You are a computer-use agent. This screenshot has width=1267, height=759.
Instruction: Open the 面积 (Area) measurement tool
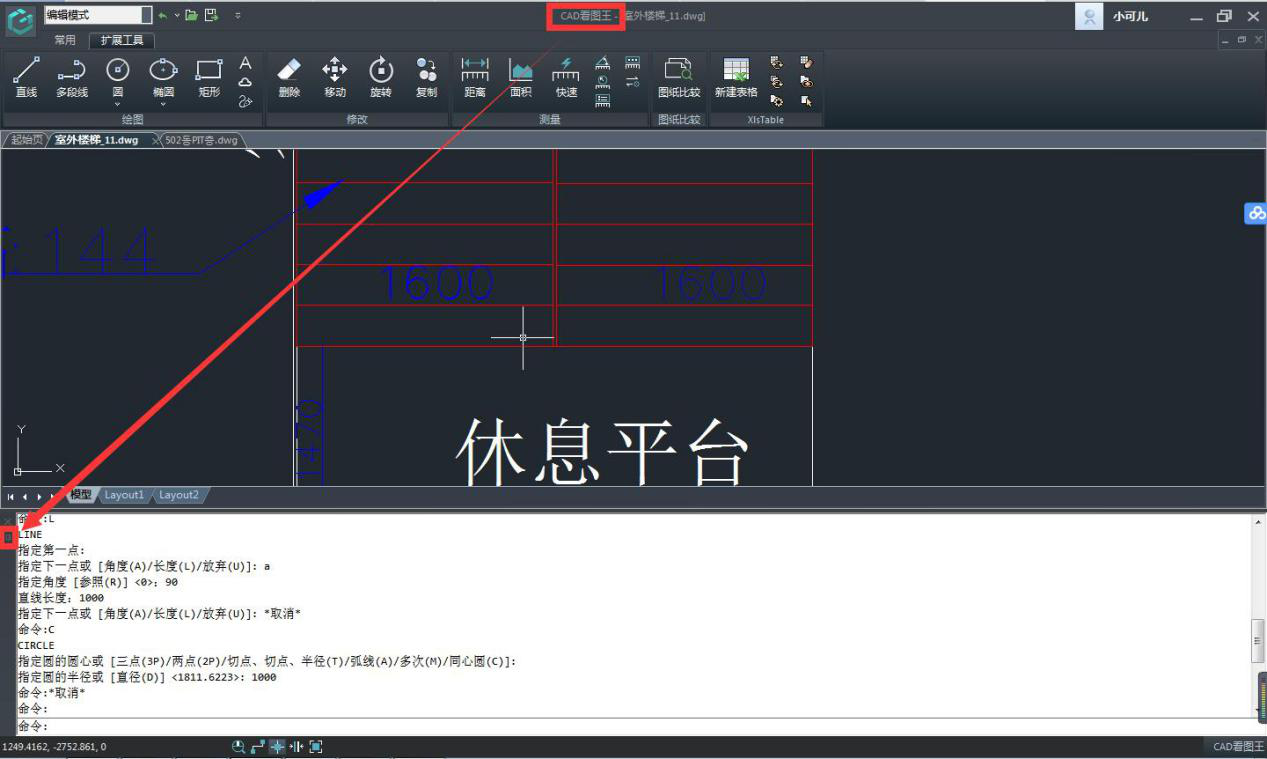coord(520,77)
